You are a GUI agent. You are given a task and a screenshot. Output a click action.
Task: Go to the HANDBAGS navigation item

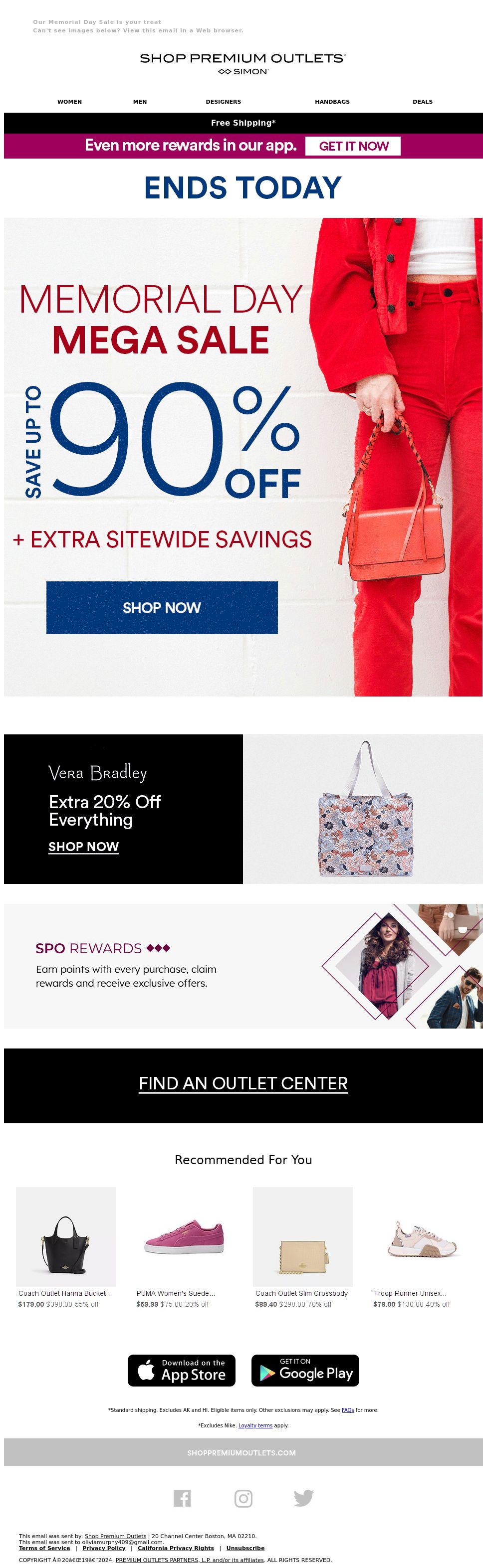(x=332, y=102)
